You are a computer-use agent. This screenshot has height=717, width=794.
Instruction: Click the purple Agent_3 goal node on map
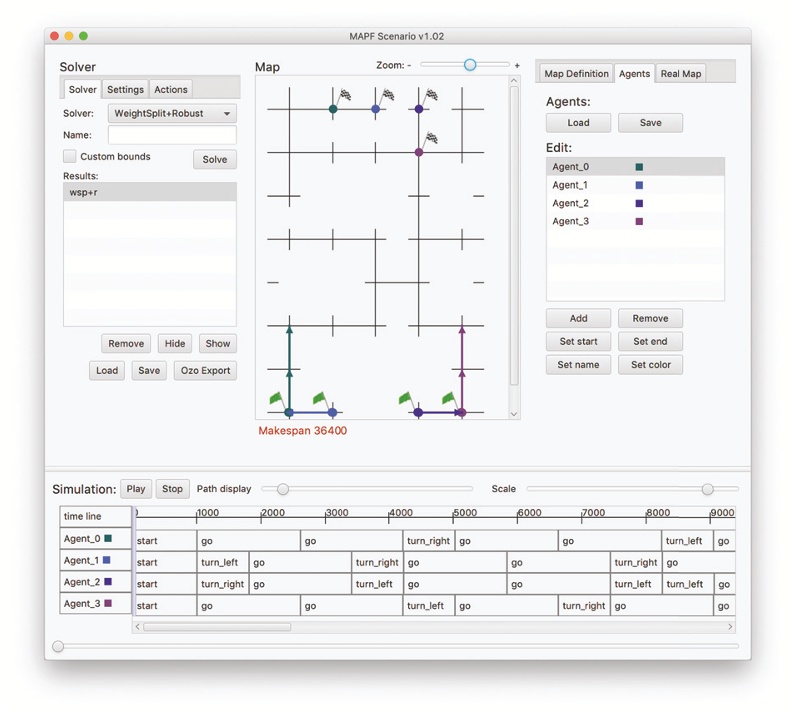pyautogui.click(x=419, y=152)
